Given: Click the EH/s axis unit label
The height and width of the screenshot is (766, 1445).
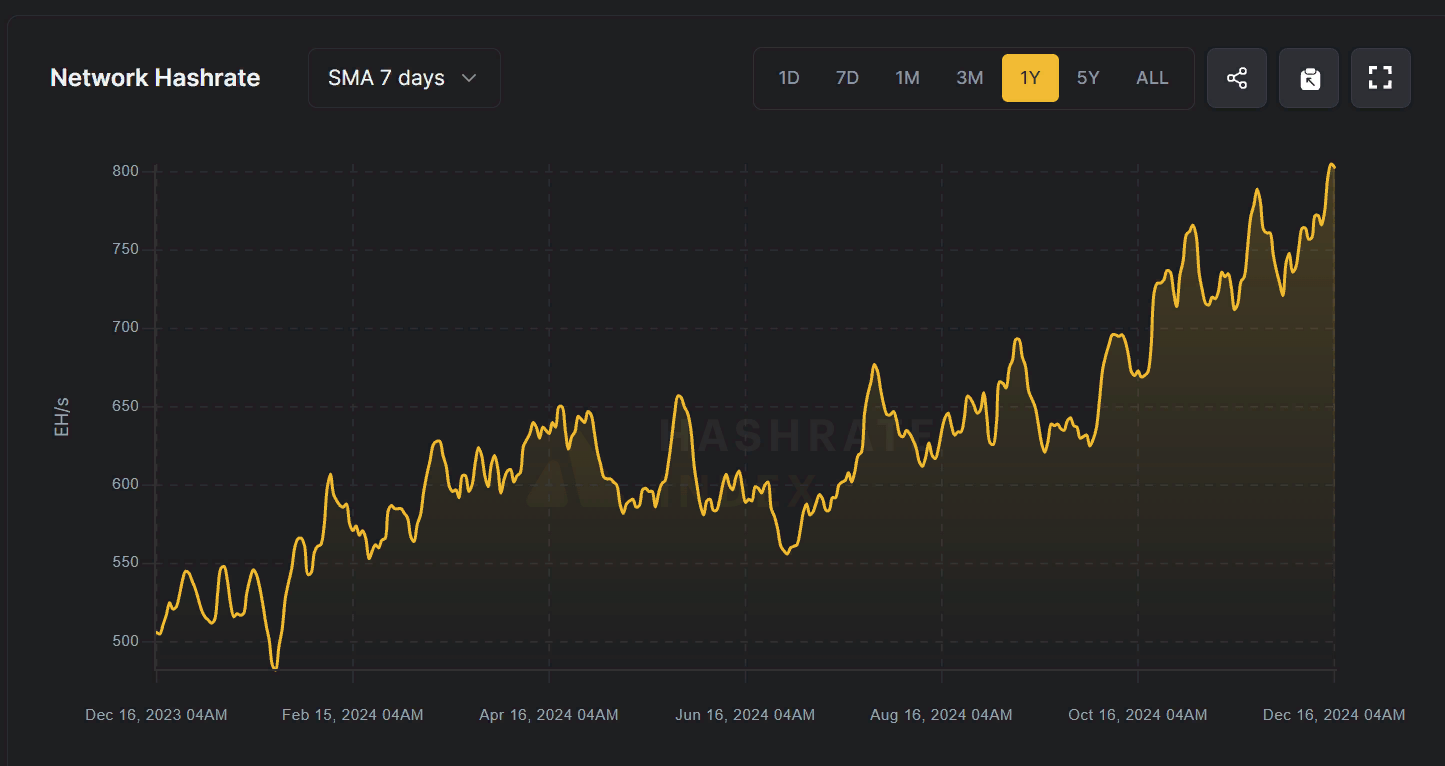Looking at the screenshot, I should click(x=62, y=417).
